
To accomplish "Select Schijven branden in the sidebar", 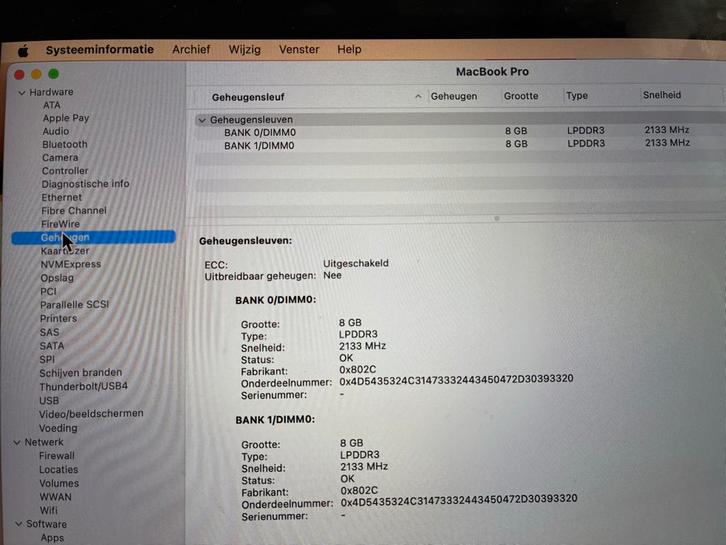I will pos(81,373).
